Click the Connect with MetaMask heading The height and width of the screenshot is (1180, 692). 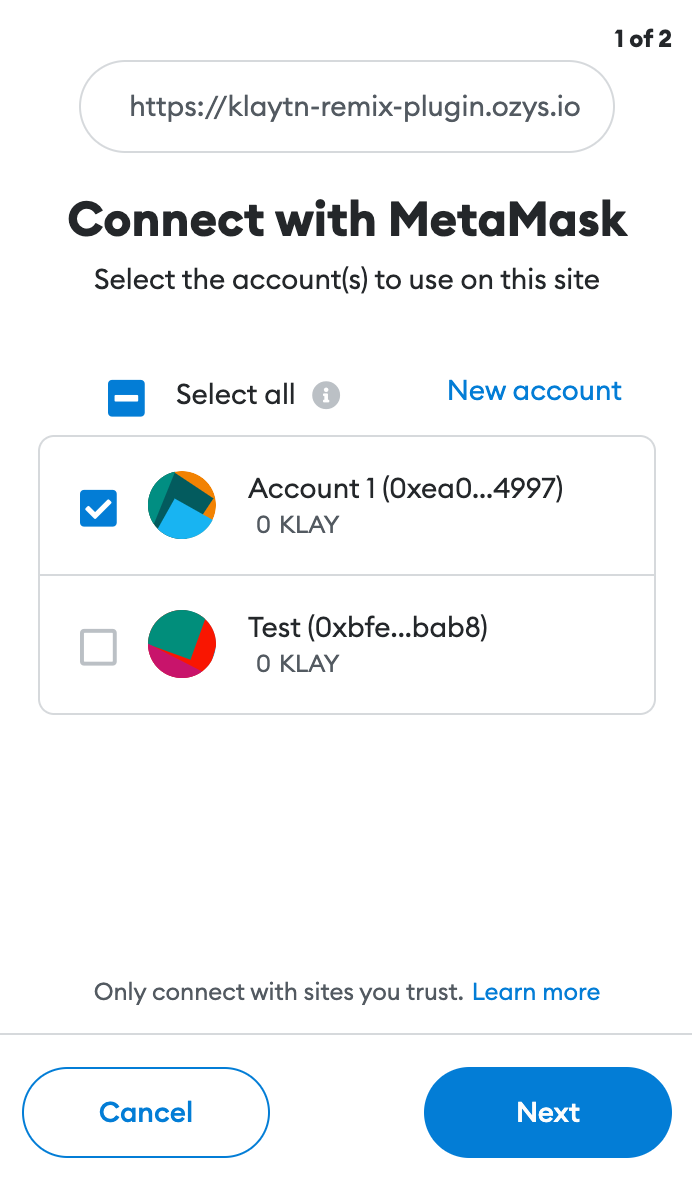[347, 220]
